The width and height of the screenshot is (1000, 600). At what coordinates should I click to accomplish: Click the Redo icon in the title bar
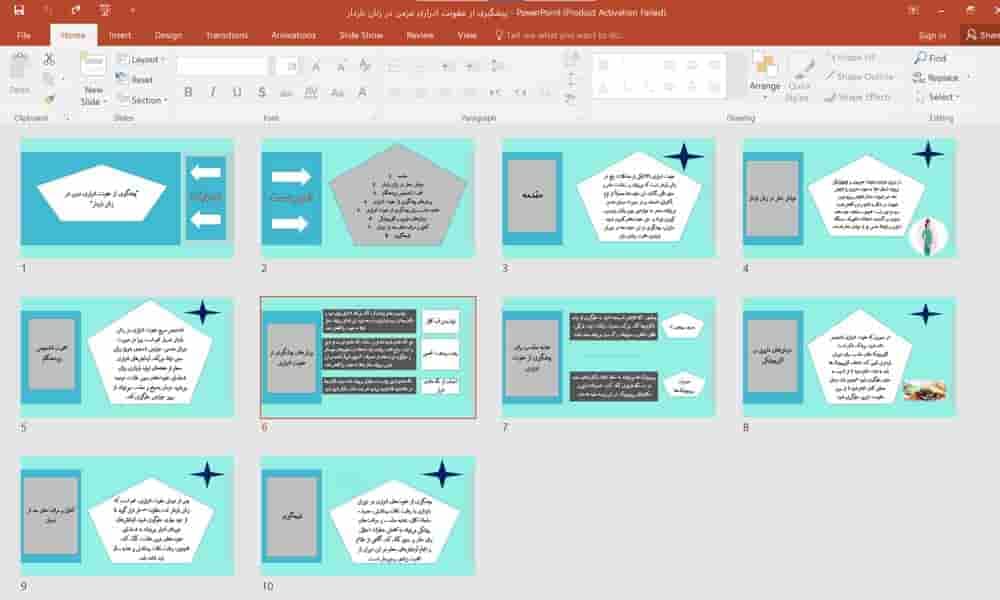pos(77,10)
